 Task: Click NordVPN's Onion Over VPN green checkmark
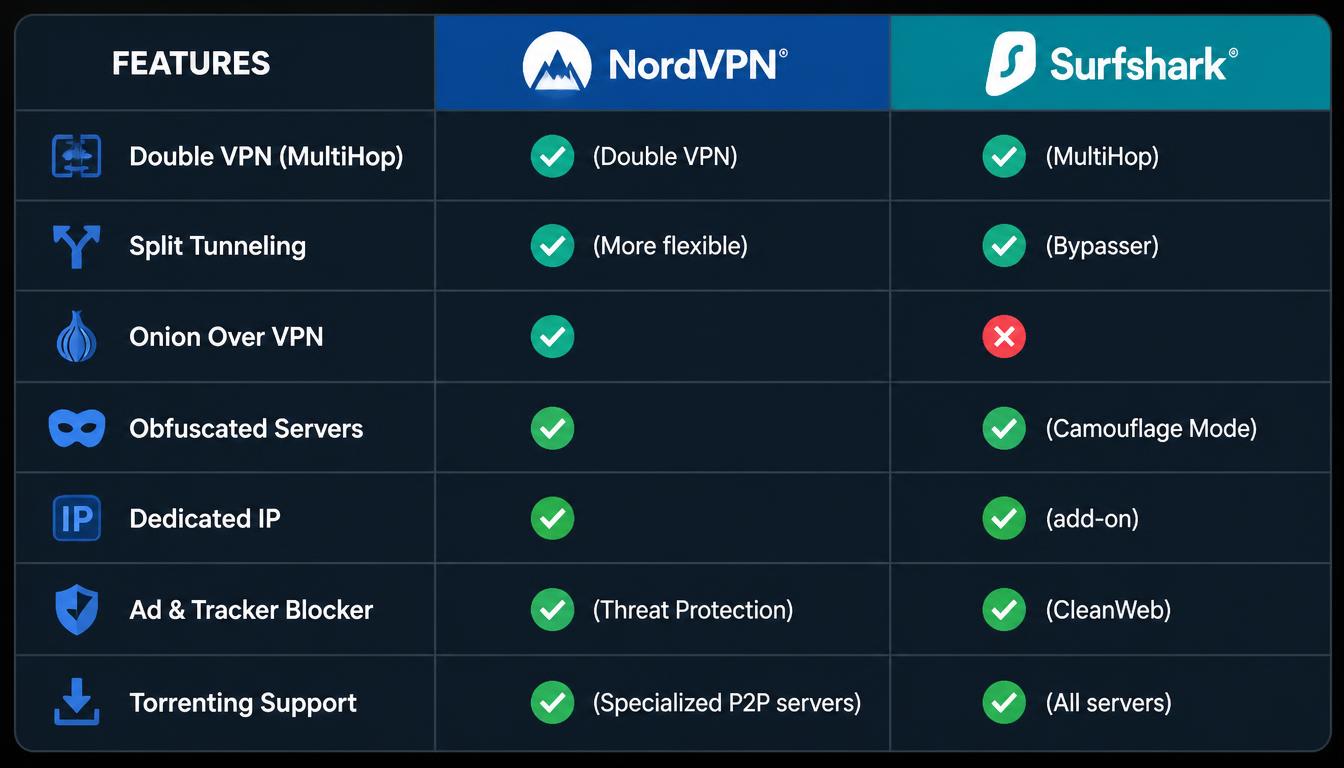[x=552, y=337]
